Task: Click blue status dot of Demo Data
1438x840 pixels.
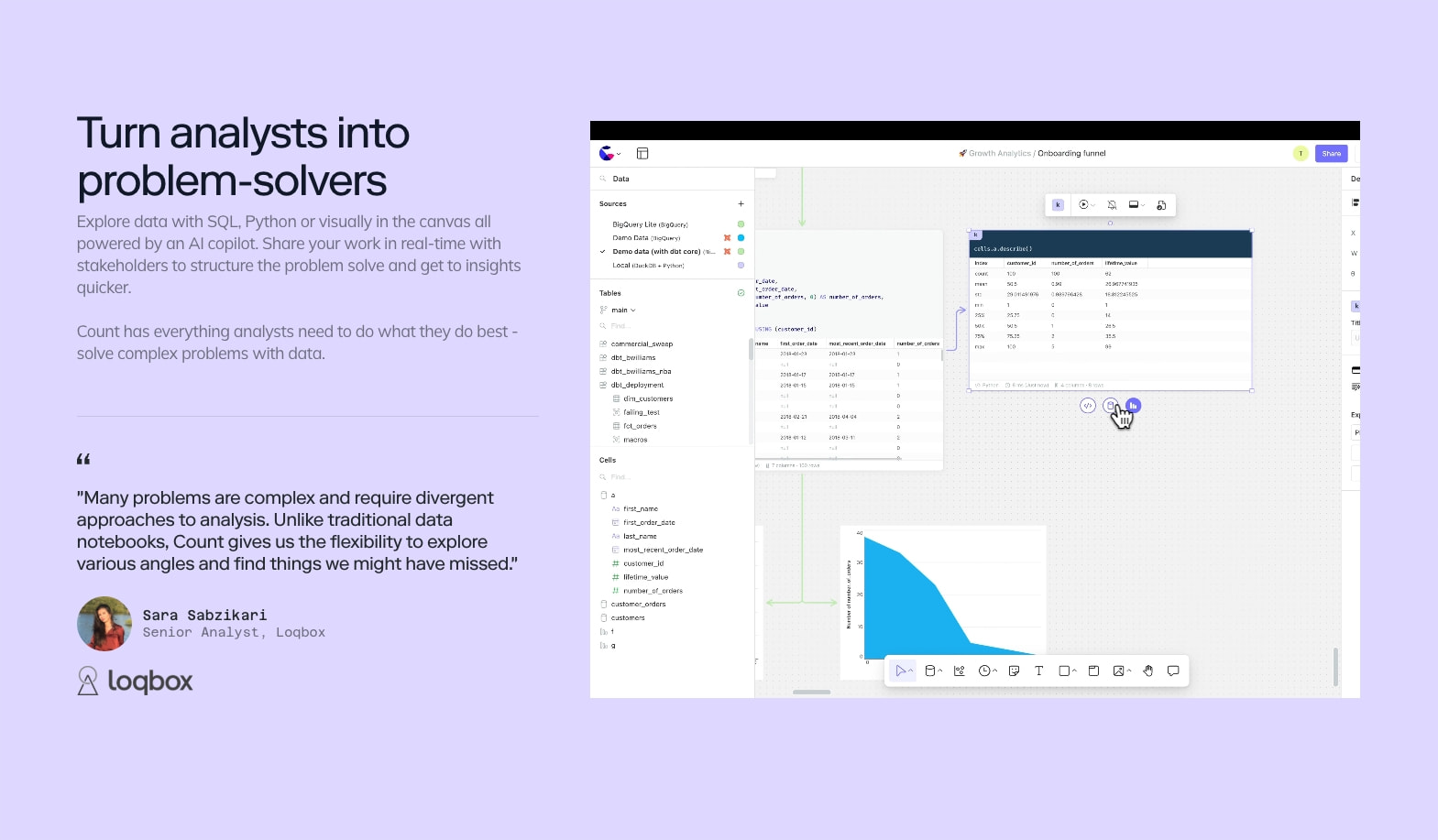Action: [741, 238]
